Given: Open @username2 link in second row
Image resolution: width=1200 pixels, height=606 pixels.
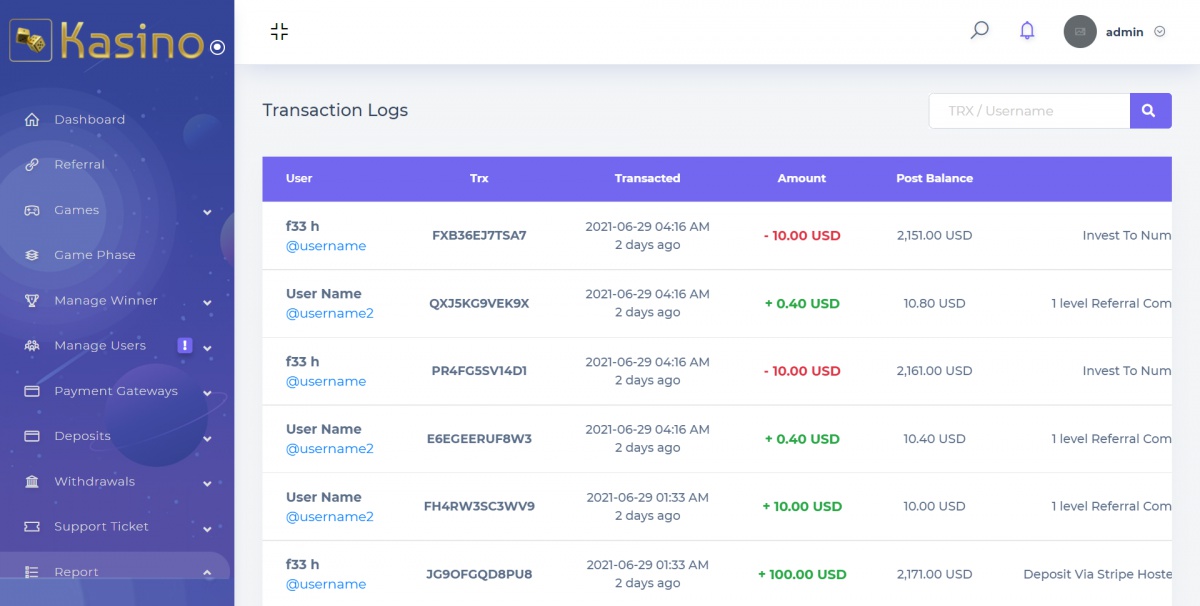Looking at the screenshot, I should click(330, 313).
